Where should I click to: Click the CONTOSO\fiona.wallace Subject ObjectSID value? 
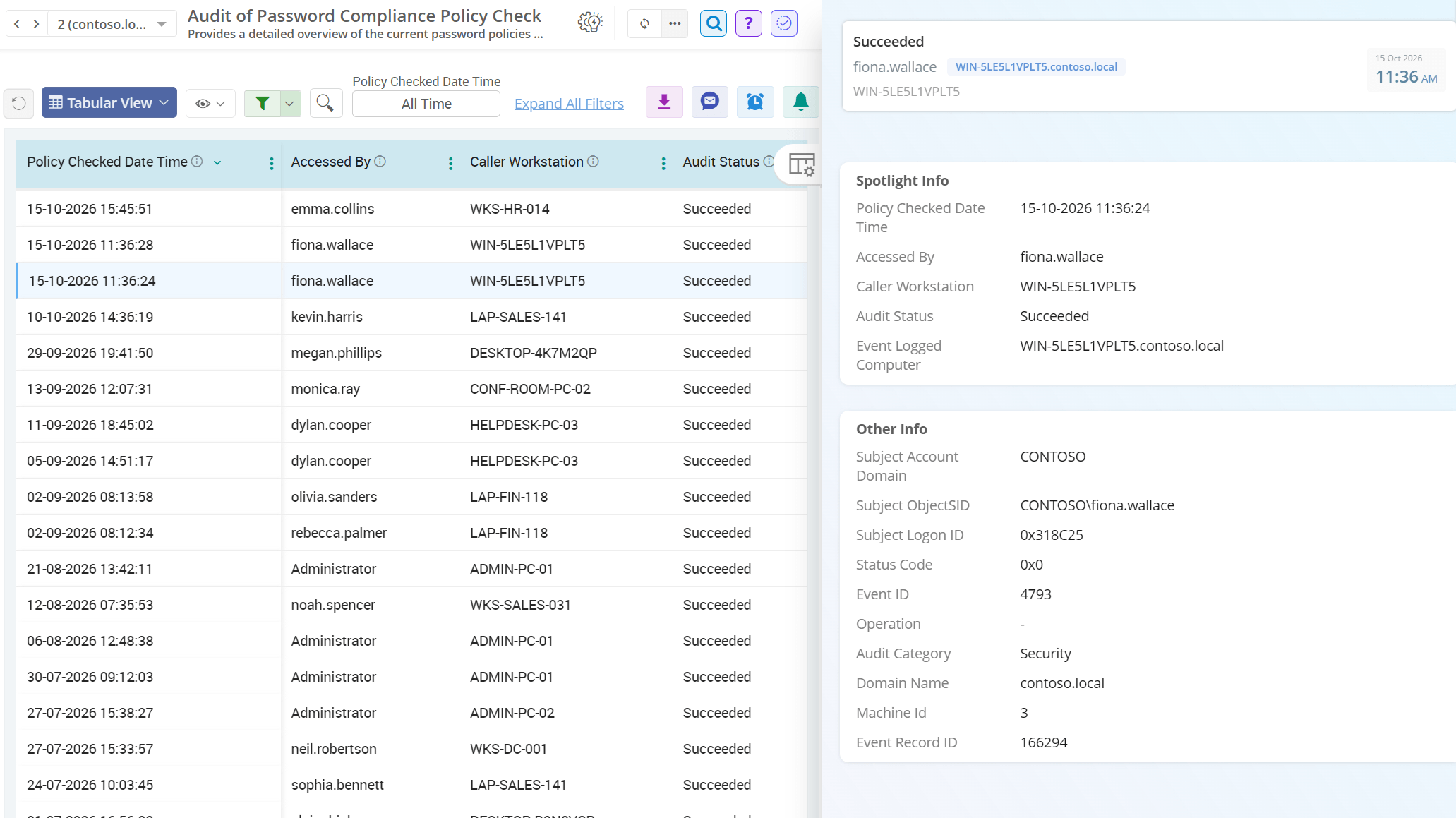[x=1097, y=505]
